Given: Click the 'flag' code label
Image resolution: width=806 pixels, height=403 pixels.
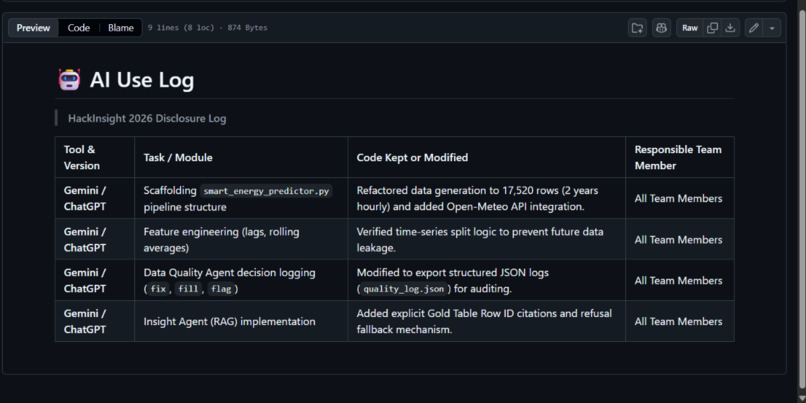Looking at the screenshot, I should [x=221, y=289].
